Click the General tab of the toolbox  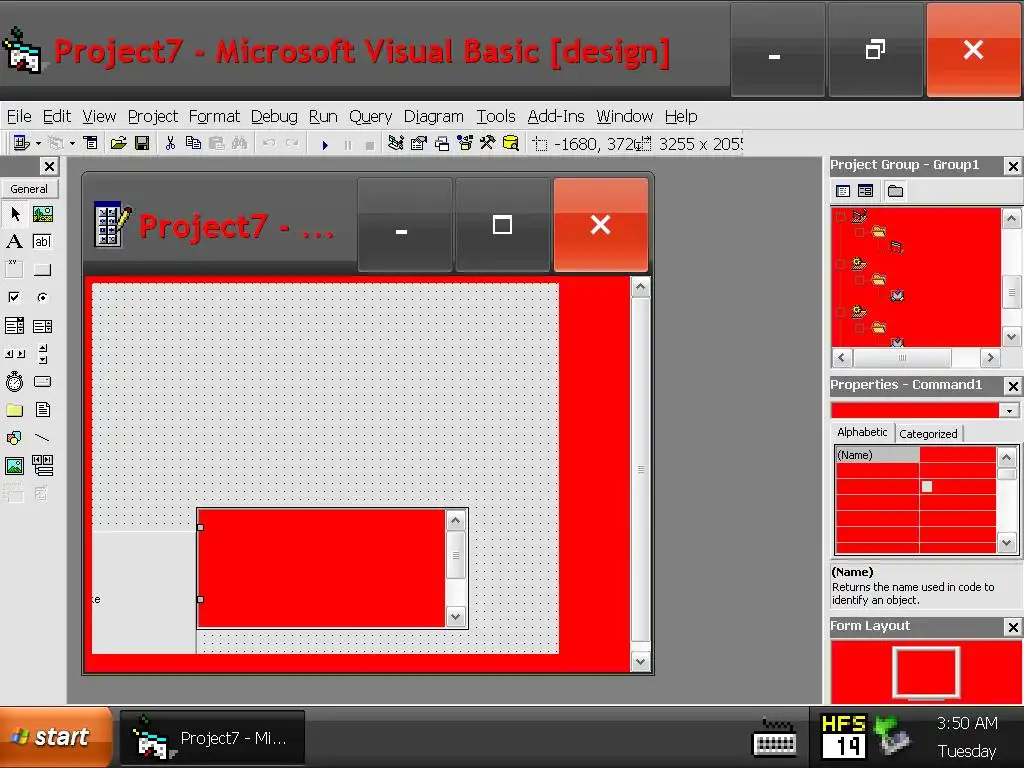click(x=29, y=189)
